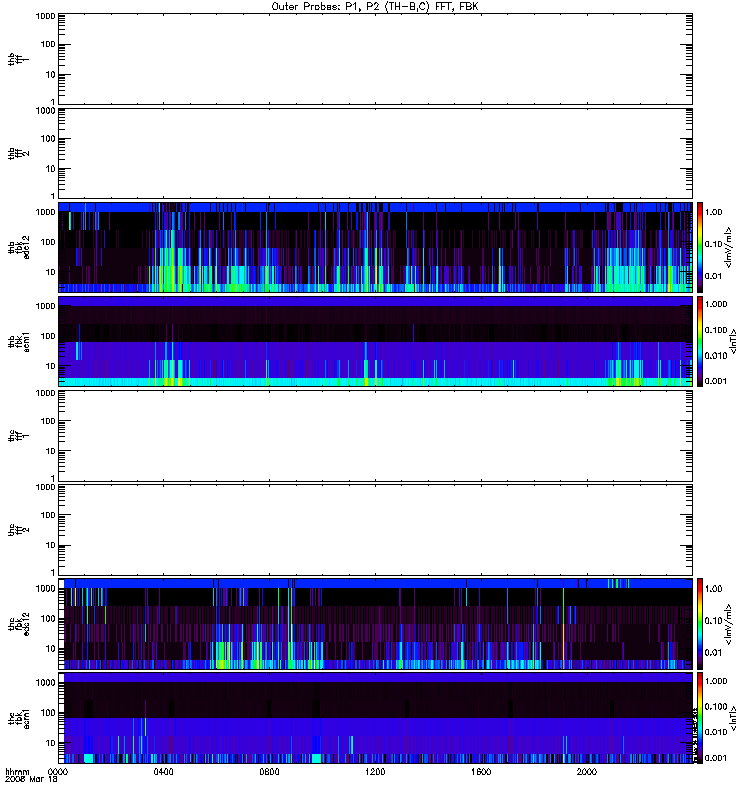The image size is (750, 800).
Task: Click the thc fbk scm1 nT color bar
Action: point(700,718)
